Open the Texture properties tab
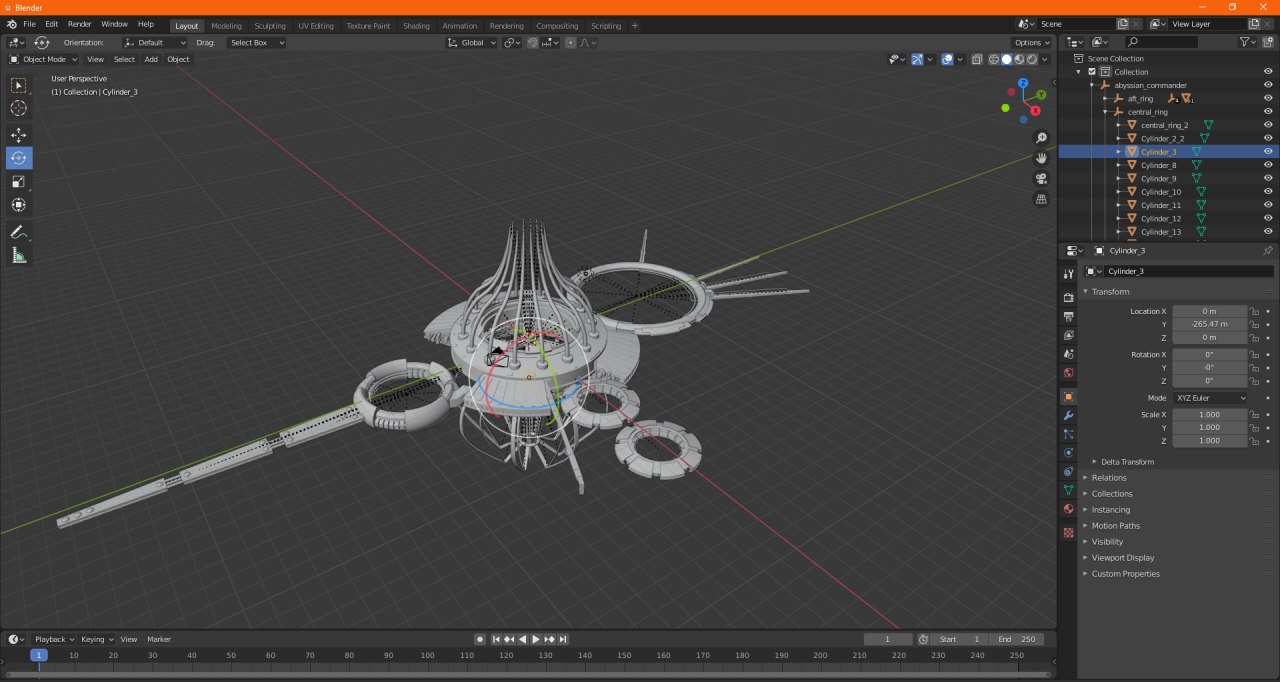This screenshot has width=1280, height=682. [1068, 532]
